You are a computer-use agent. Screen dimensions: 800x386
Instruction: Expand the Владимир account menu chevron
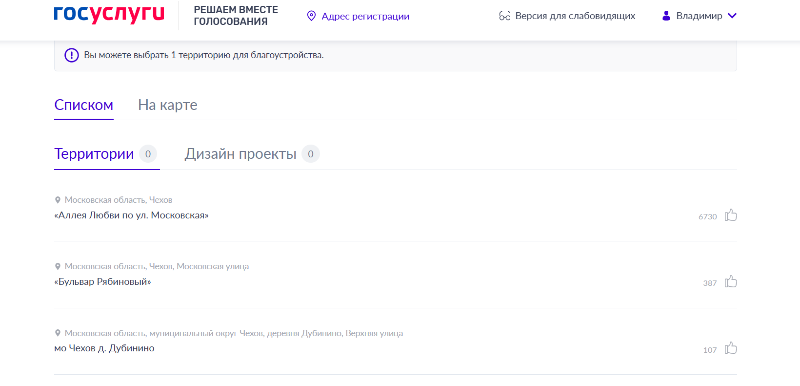[x=732, y=16]
